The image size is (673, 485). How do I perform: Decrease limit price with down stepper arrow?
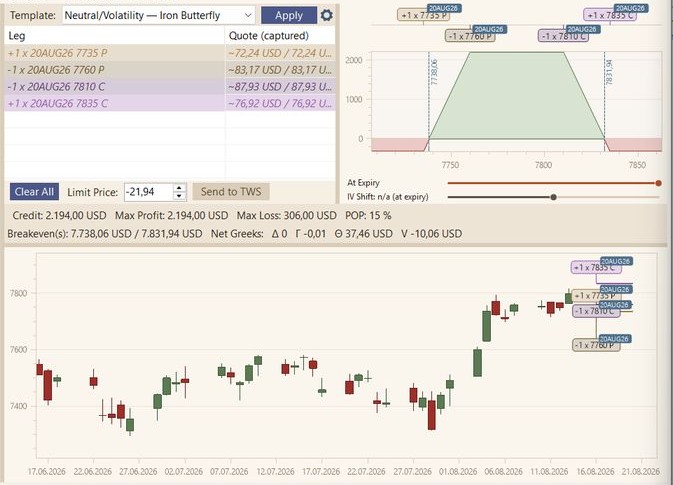click(x=179, y=196)
